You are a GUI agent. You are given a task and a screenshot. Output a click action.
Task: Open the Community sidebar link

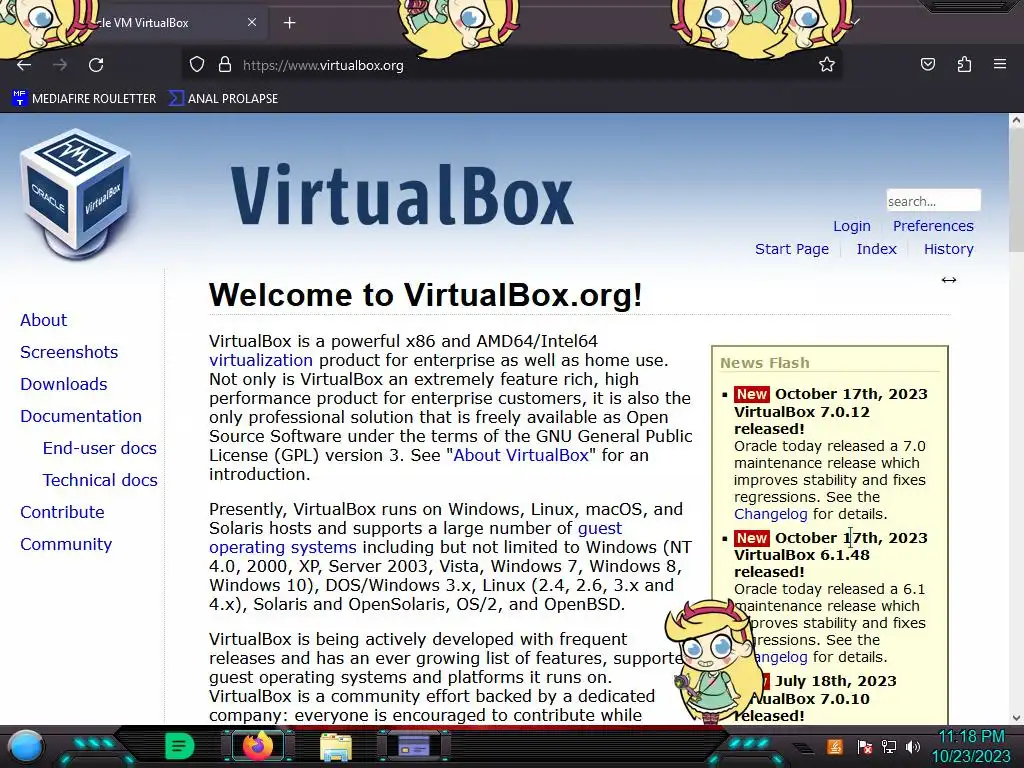[66, 544]
